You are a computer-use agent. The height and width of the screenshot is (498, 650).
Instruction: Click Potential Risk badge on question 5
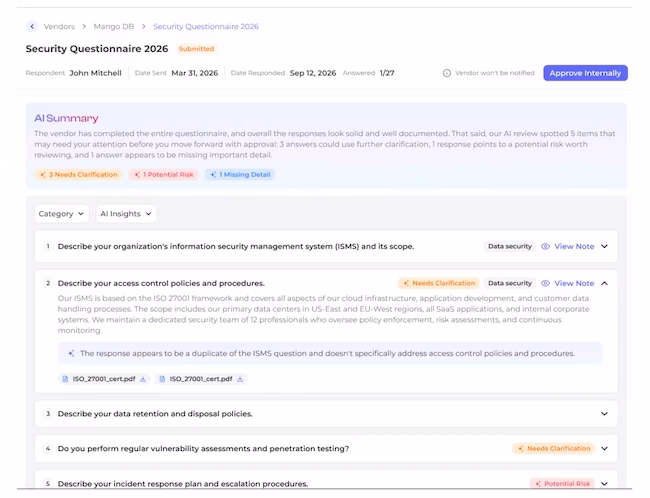pyautogui.click(x=563, y=483)
